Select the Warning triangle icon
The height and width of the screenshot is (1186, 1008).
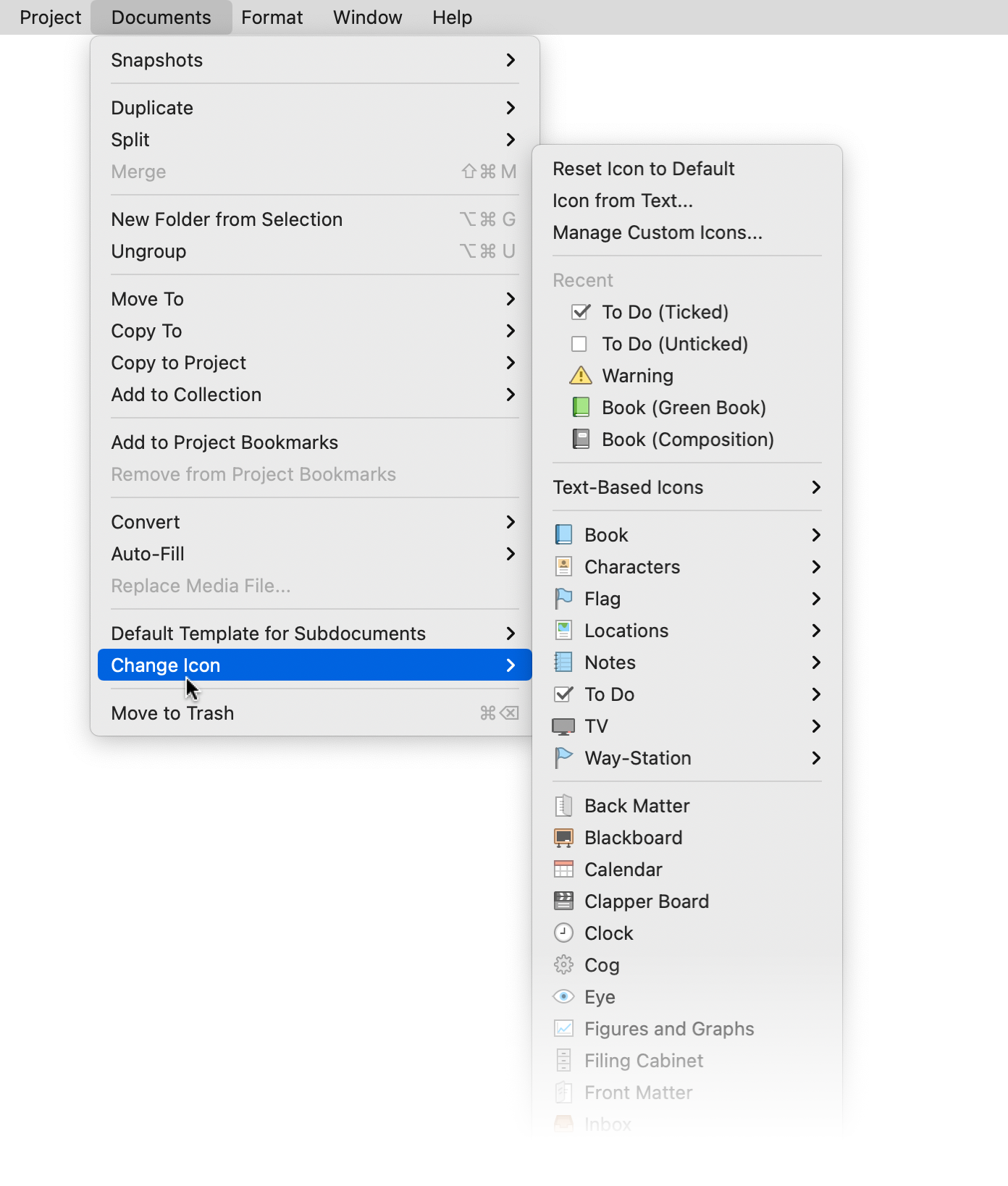point(637,376)
